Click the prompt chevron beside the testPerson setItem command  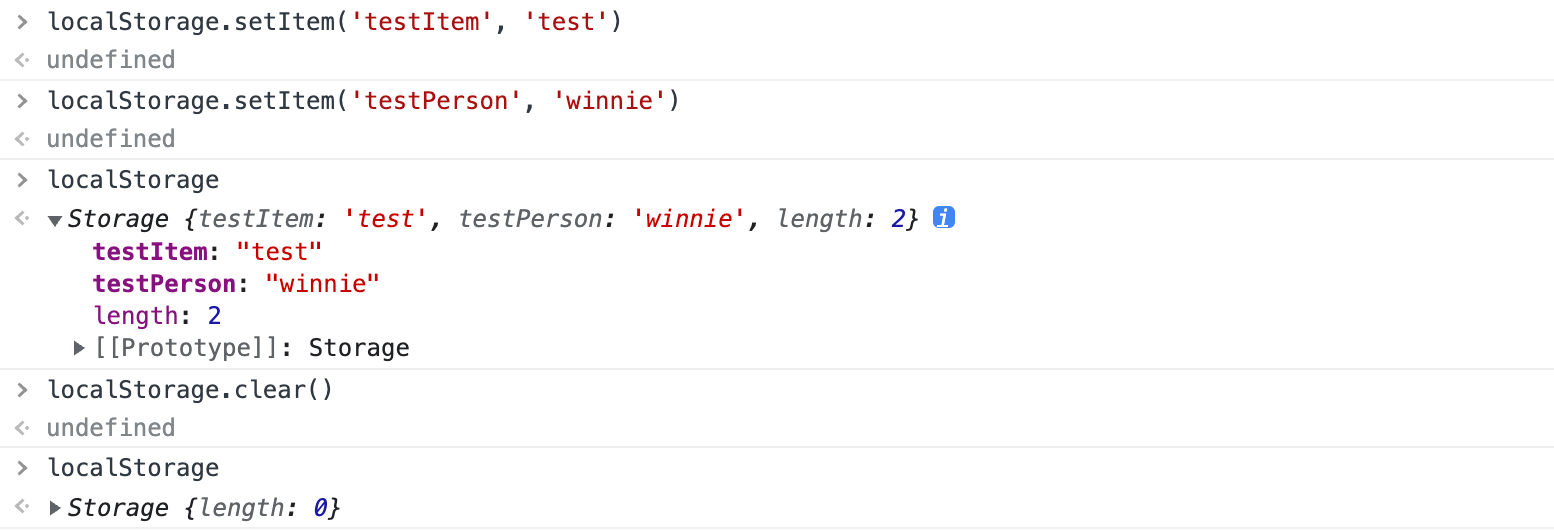22,100
